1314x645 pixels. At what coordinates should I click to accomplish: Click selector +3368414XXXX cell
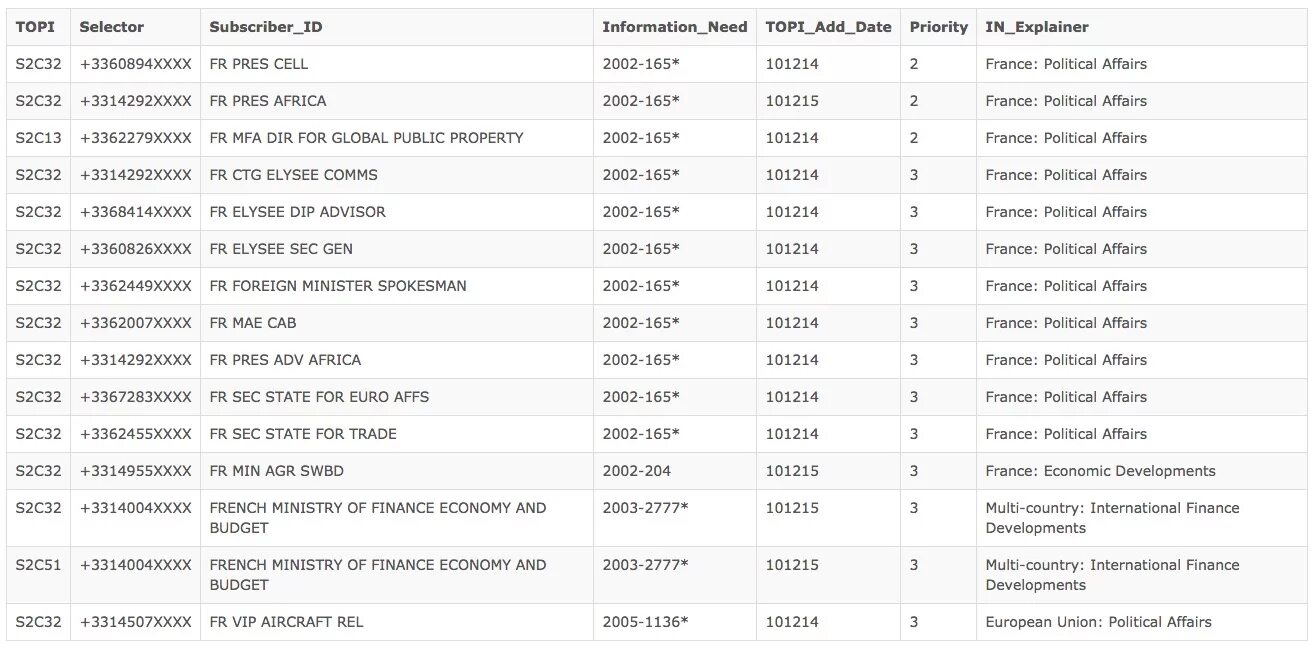(135, 212)
